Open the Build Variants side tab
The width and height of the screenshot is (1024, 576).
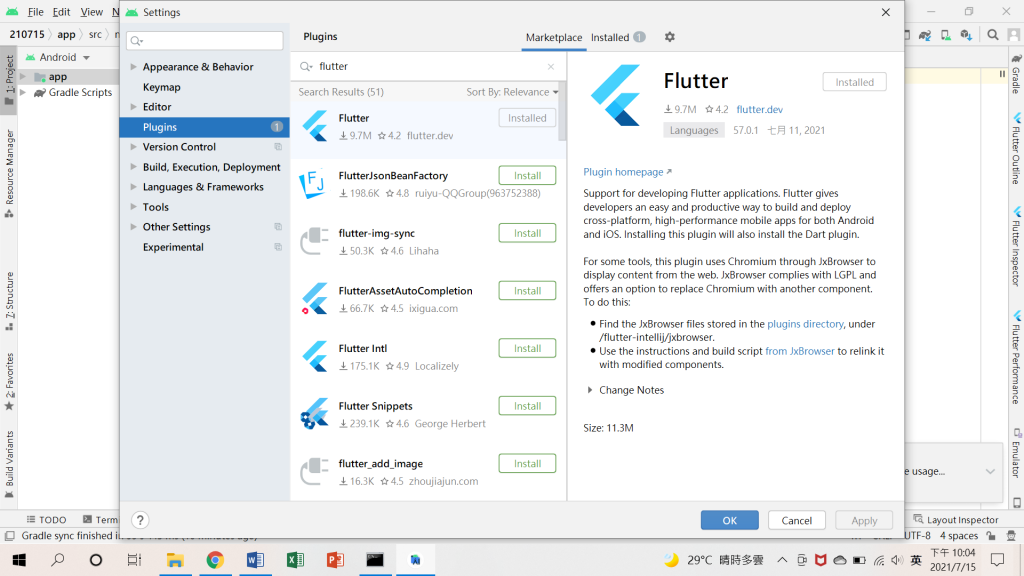(9, 464)
